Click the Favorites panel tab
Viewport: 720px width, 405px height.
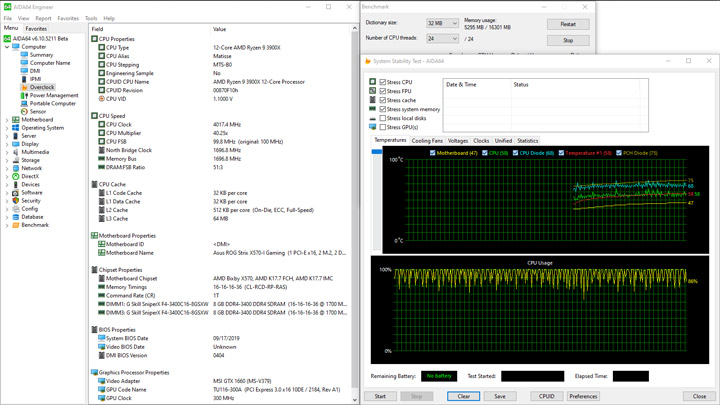36,28
